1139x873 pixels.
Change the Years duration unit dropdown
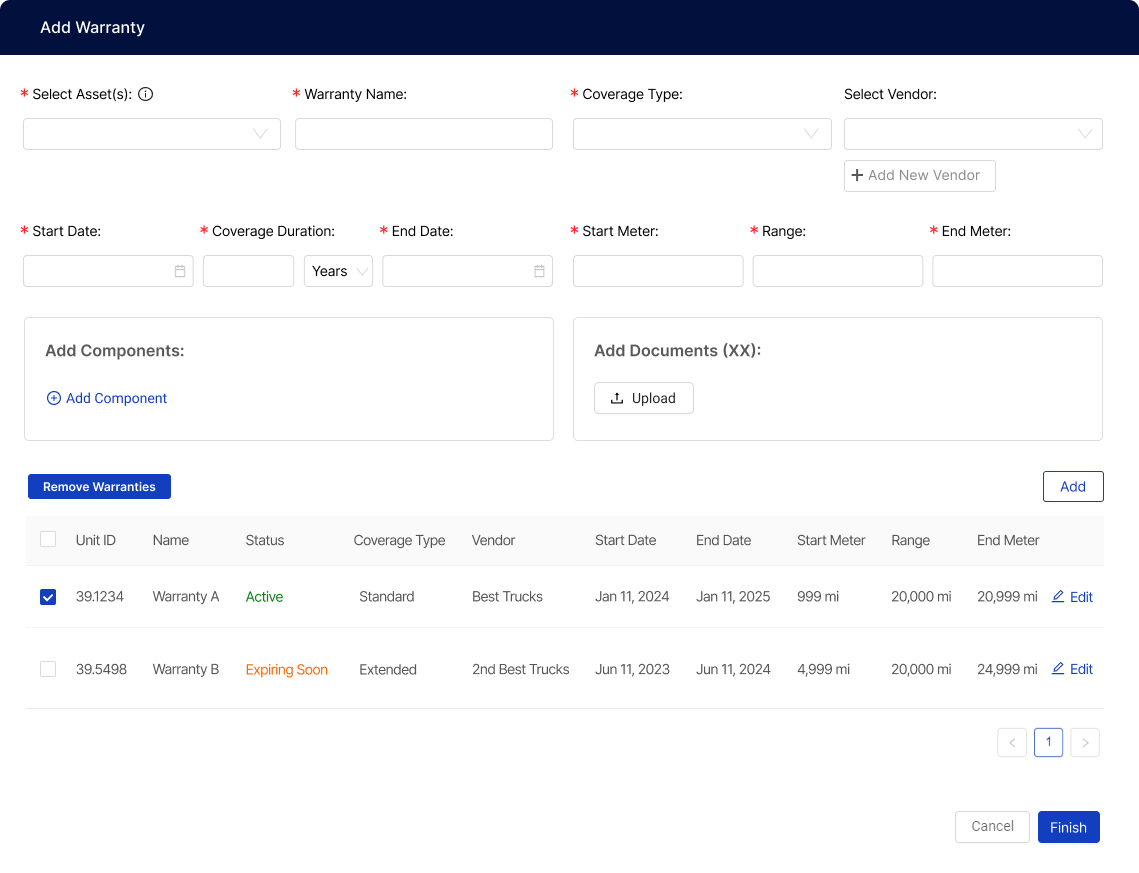338,271
